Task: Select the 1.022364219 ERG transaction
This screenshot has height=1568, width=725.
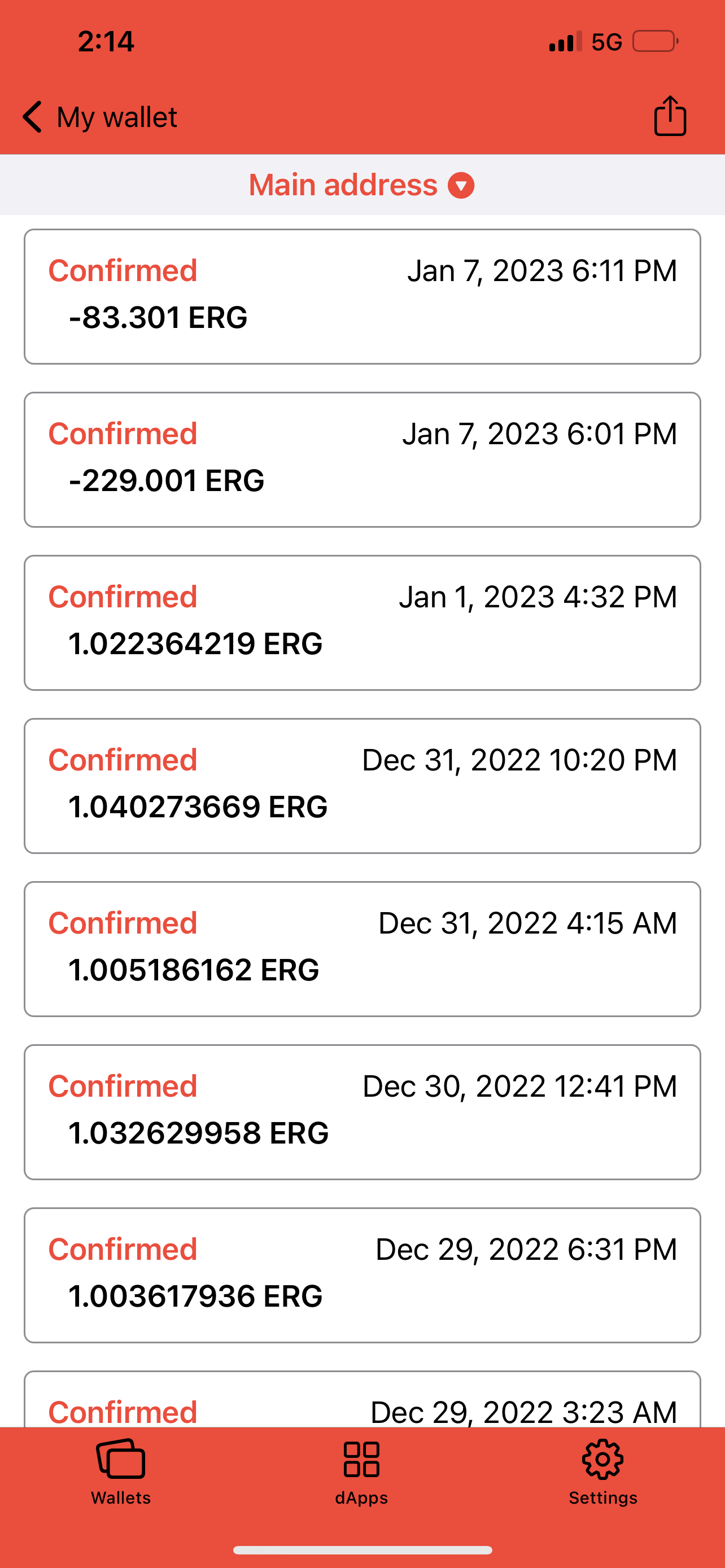Action: 362,623
